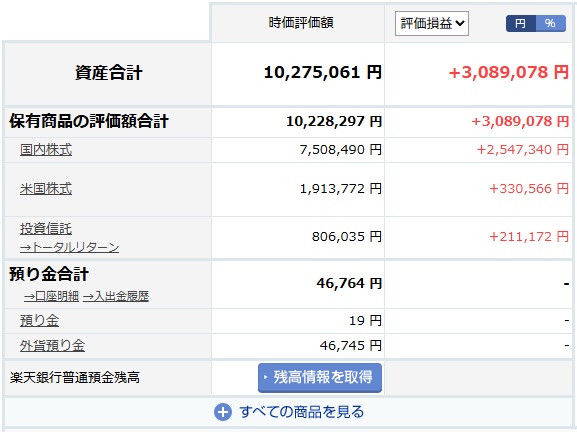Viewport: 577px width, 432px height.
Task: Click the plus icon to show all products
Action: click(x=223, y=412)
